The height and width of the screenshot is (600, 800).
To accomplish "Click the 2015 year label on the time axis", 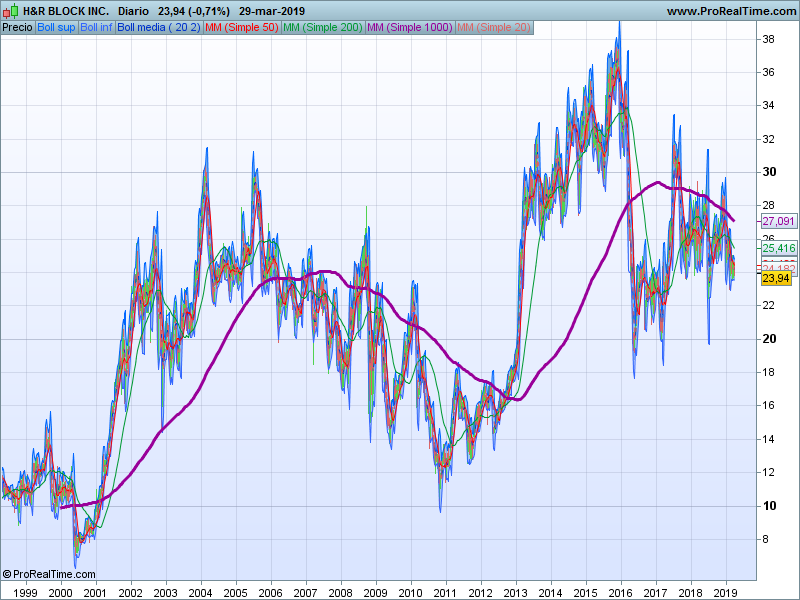I will tap(586, 593).
